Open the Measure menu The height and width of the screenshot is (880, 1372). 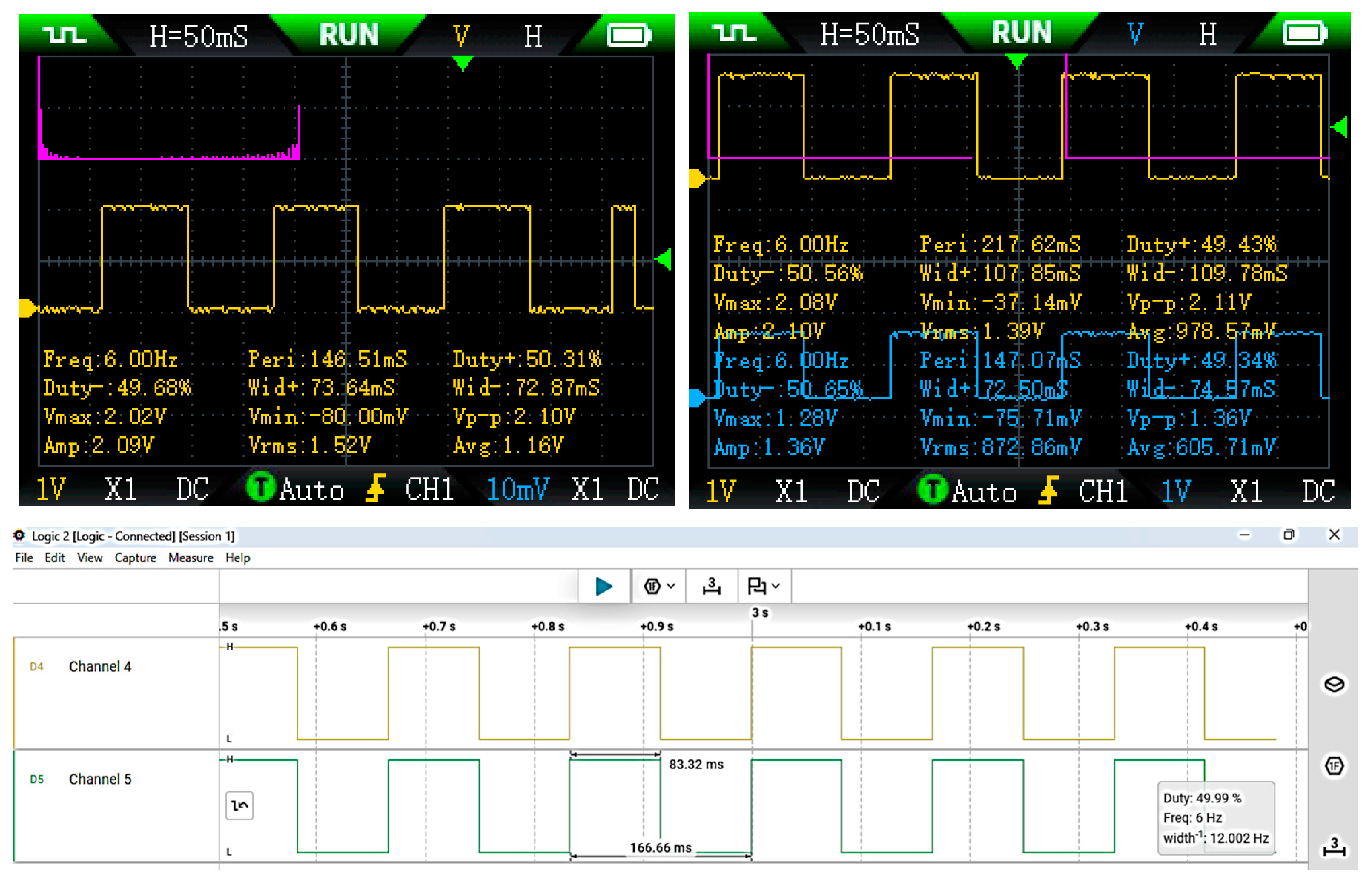[191, 558]
